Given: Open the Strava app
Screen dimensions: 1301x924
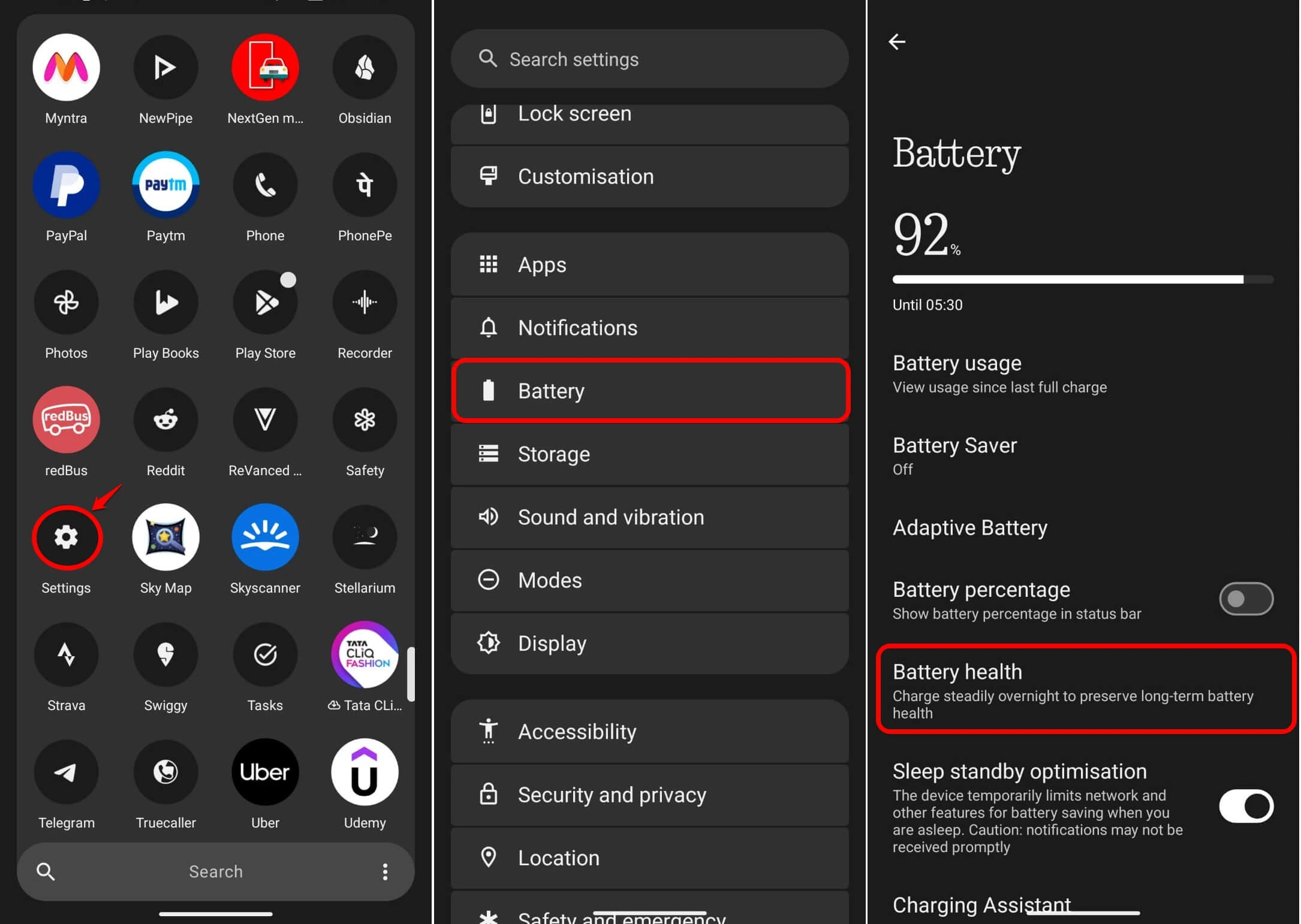Looking at the screenshot, I should coord(66,655).
